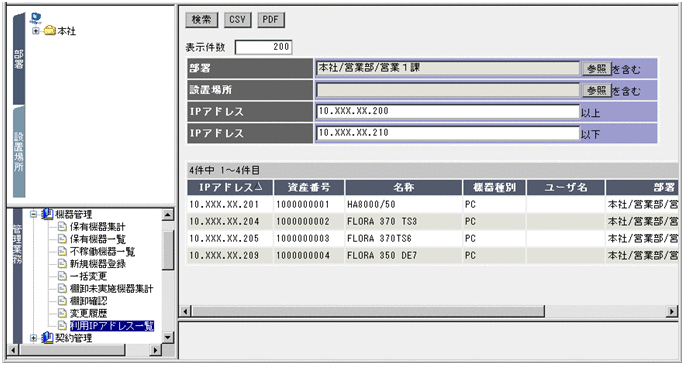Click IP address field containing 10.XXX.XX.200
The width and height of the screenshot is (685, 368).
448,111
